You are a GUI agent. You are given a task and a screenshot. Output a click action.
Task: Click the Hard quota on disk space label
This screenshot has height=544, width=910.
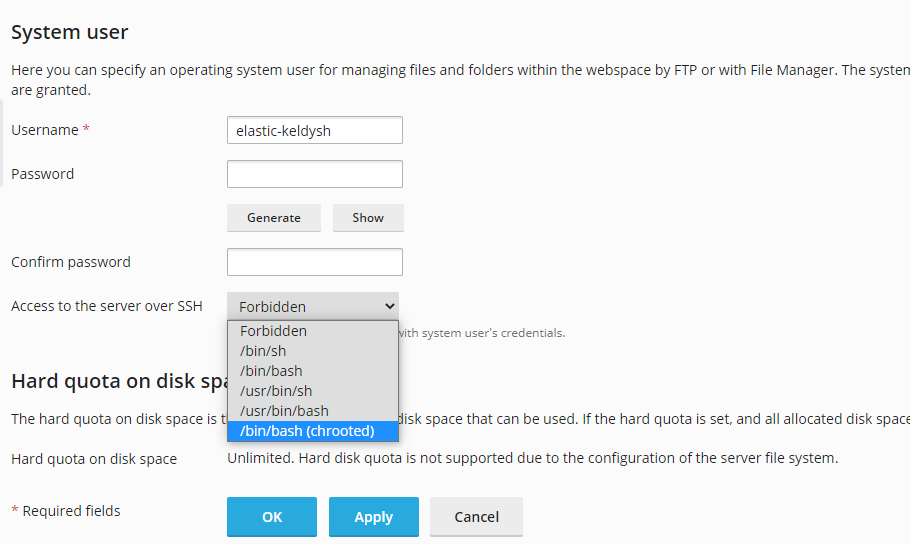point(94,459)
